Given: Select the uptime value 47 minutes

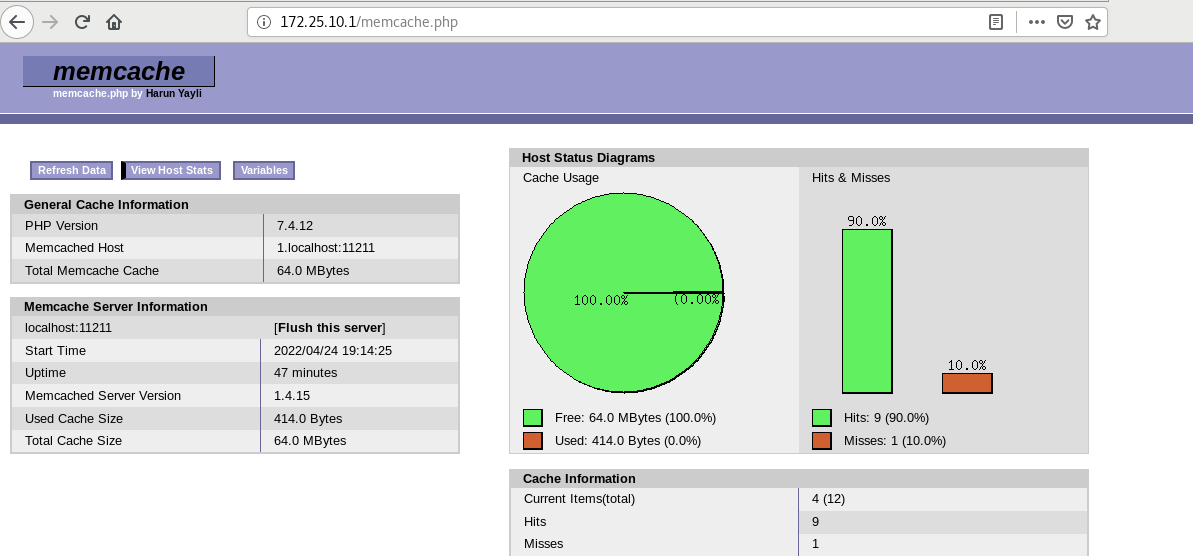Looking at the screenshot, I should click(305, 373).
